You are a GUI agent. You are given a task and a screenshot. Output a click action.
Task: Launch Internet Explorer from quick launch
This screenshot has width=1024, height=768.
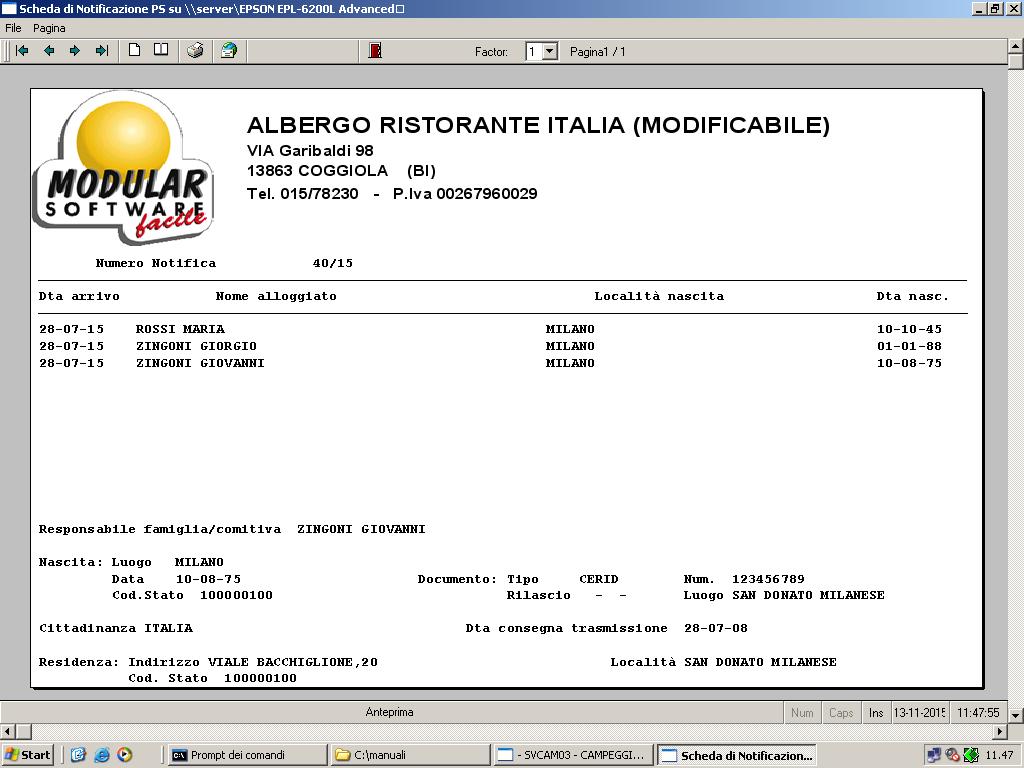[102, 755]
